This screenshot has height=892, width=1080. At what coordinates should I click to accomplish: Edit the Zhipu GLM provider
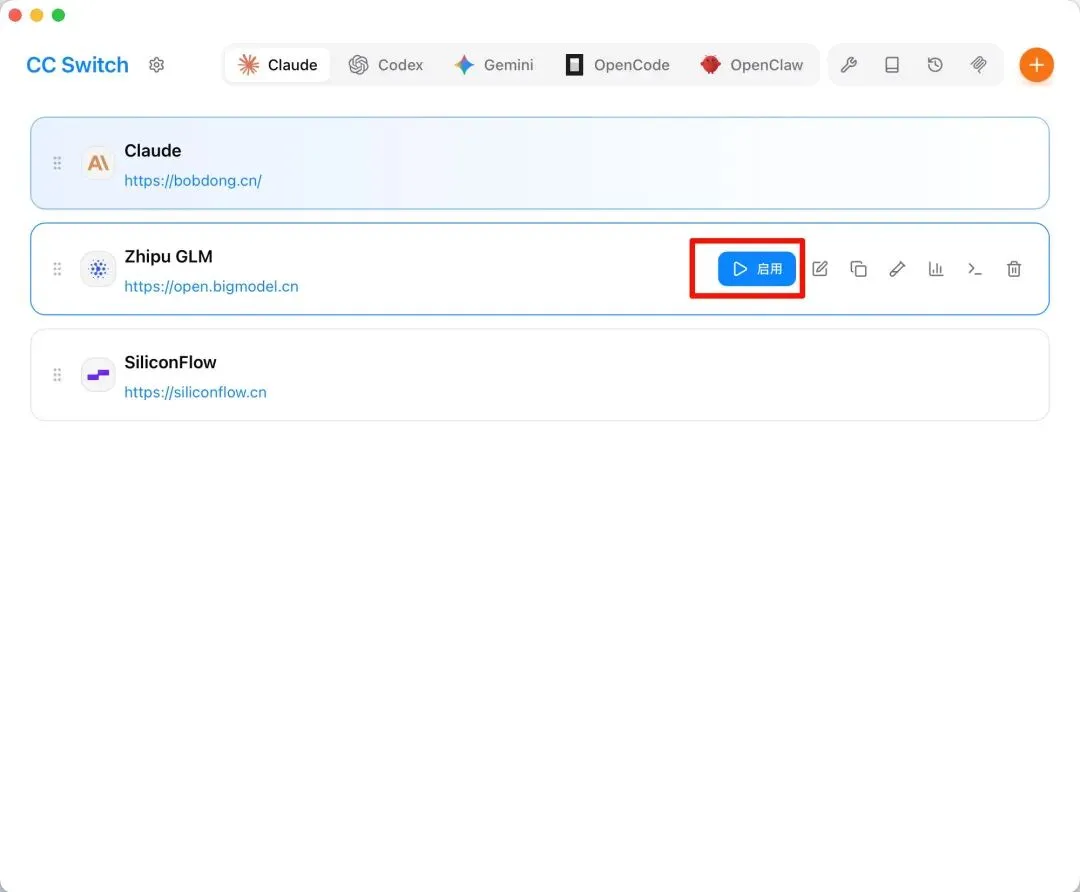(x=820, y=269)
